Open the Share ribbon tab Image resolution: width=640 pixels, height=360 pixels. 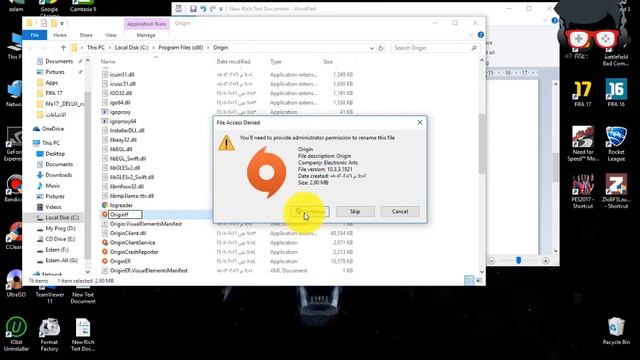[x=86, y=35]
